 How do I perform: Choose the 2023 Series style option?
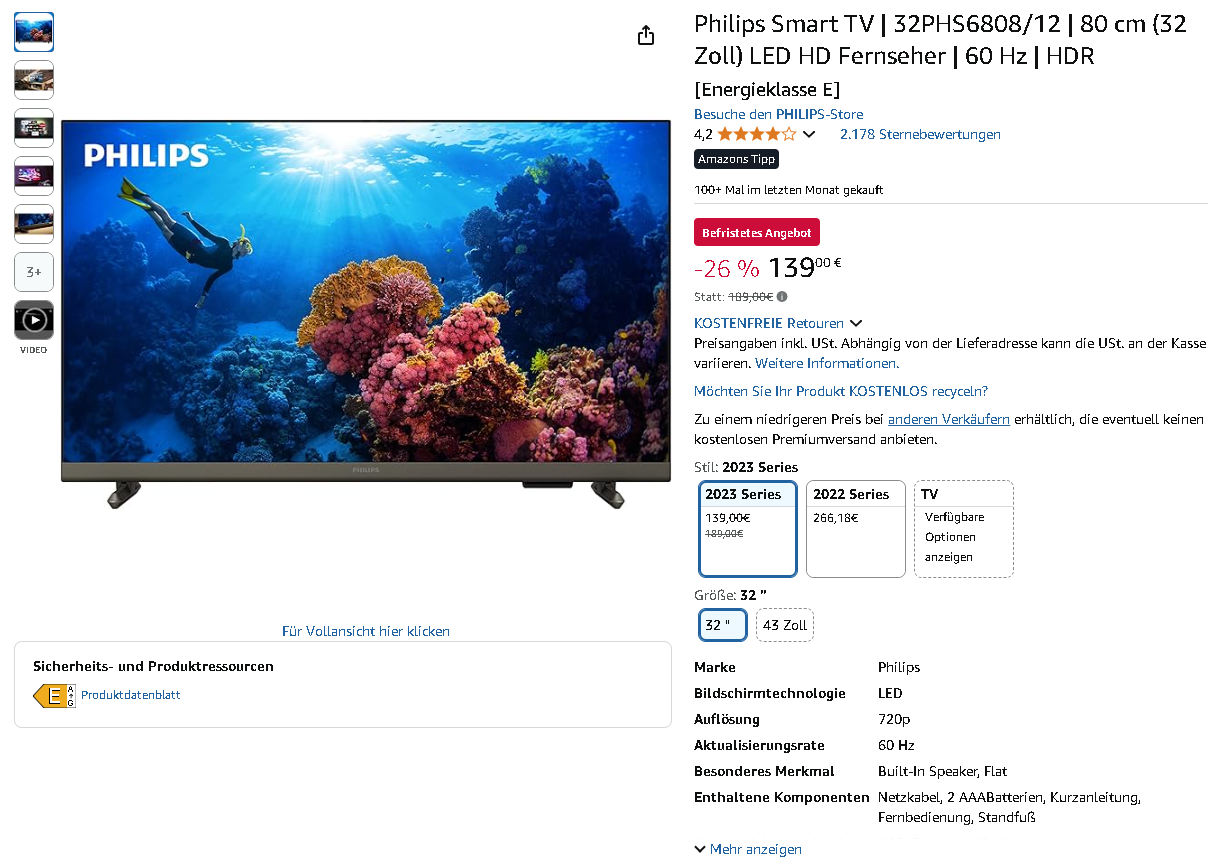tap(748, 529)
